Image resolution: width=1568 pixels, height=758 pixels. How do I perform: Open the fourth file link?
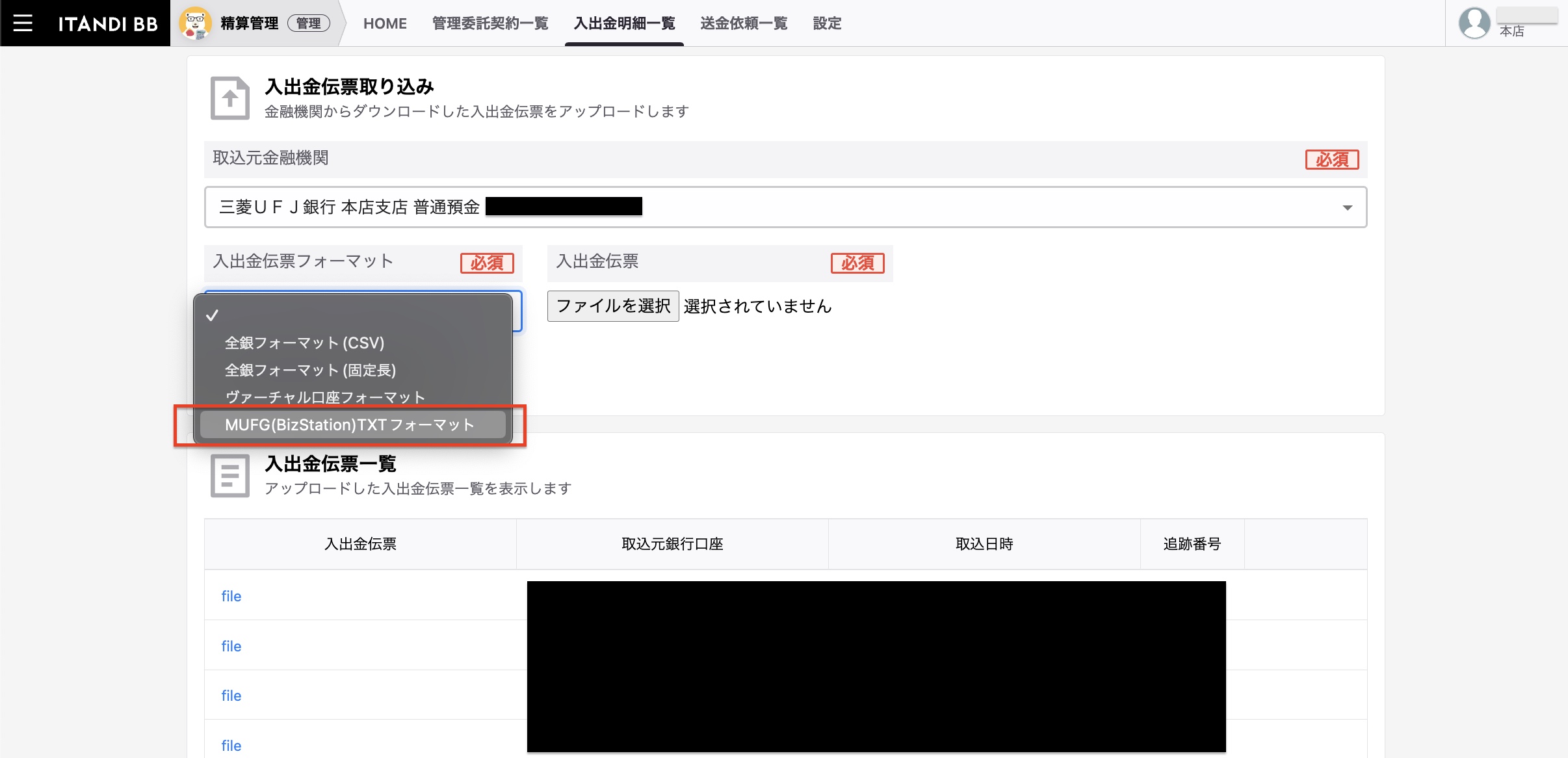(x=231, y=746)
